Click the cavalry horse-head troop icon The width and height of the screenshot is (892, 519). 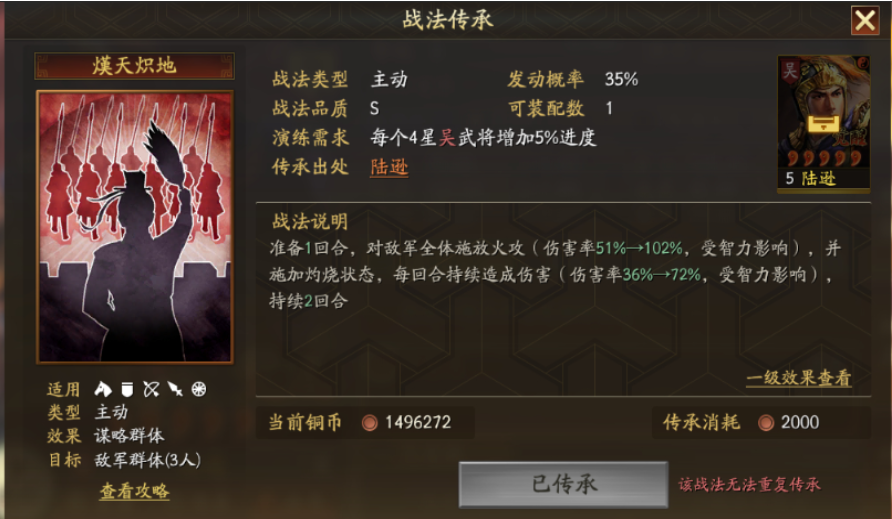coord(103,389)
